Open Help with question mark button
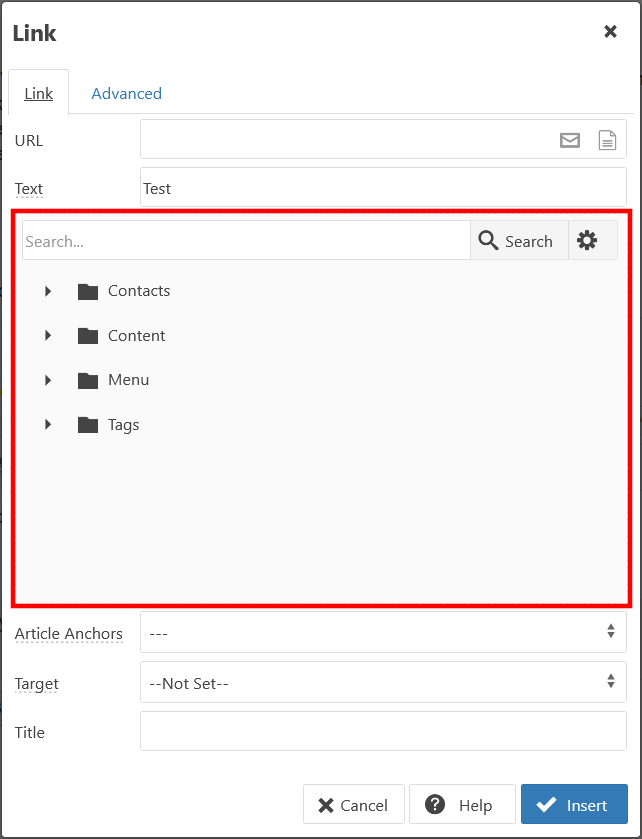The image size is (642, 839). (x=462, y=804)
